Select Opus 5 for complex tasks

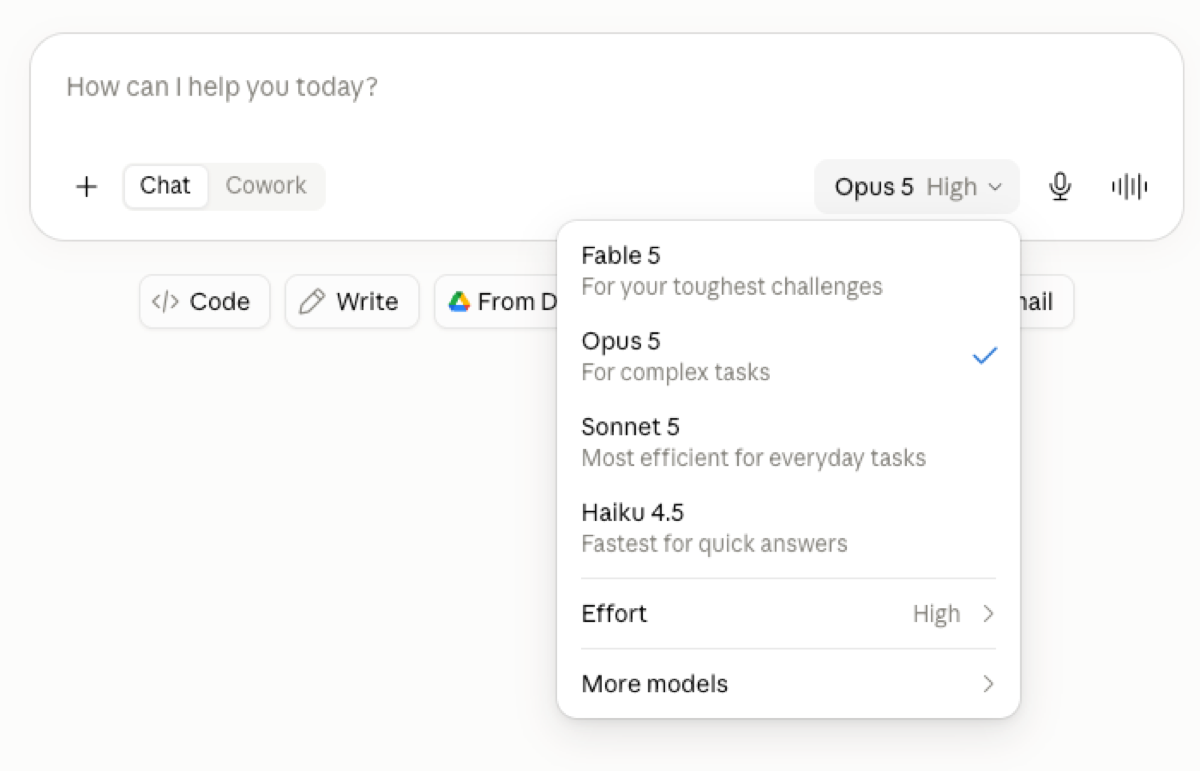coord(788,356)
